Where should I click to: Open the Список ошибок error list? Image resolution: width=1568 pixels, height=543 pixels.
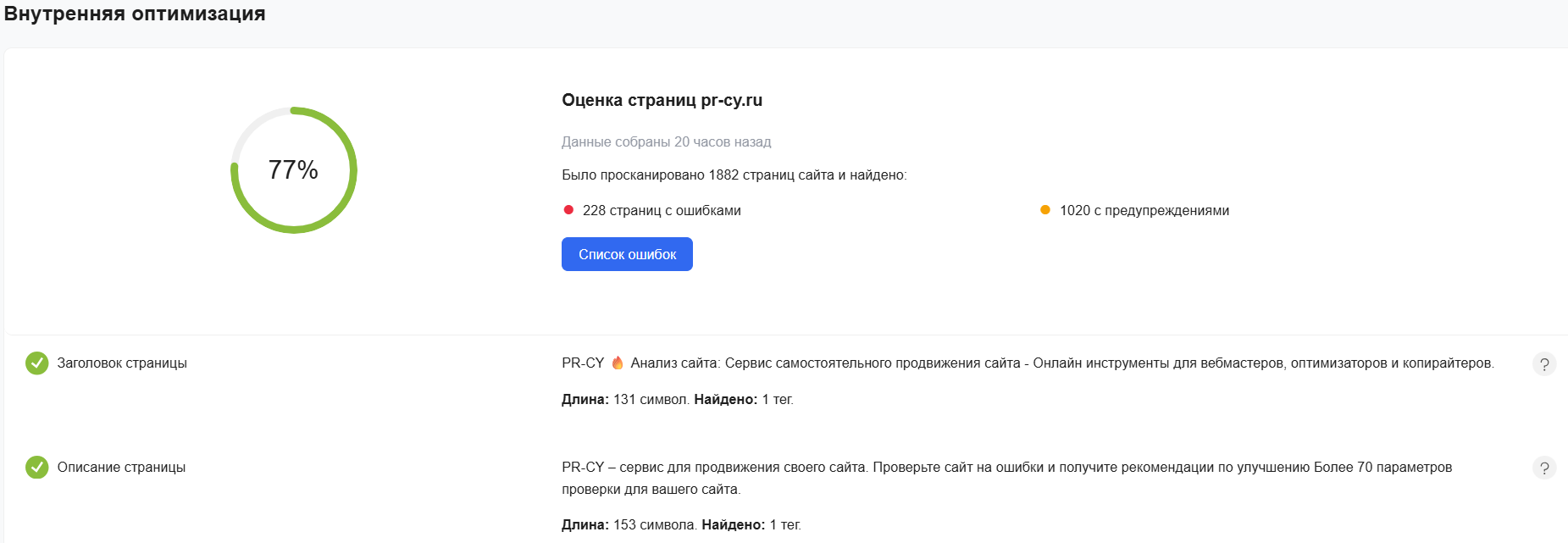(x=627, y=254)
